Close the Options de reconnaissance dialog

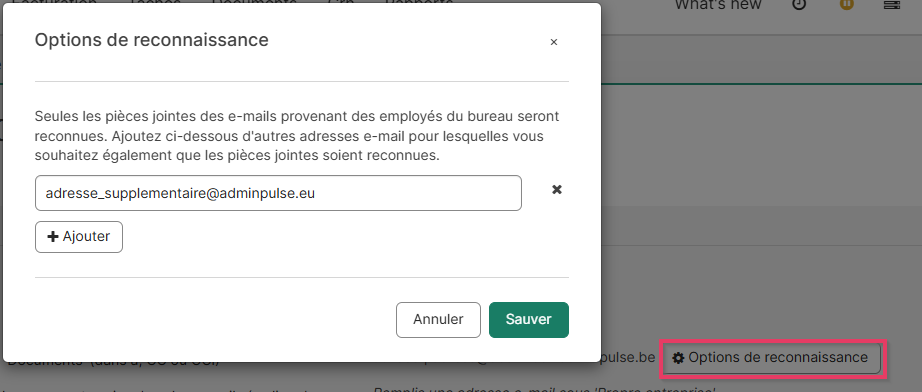point(553,42)
